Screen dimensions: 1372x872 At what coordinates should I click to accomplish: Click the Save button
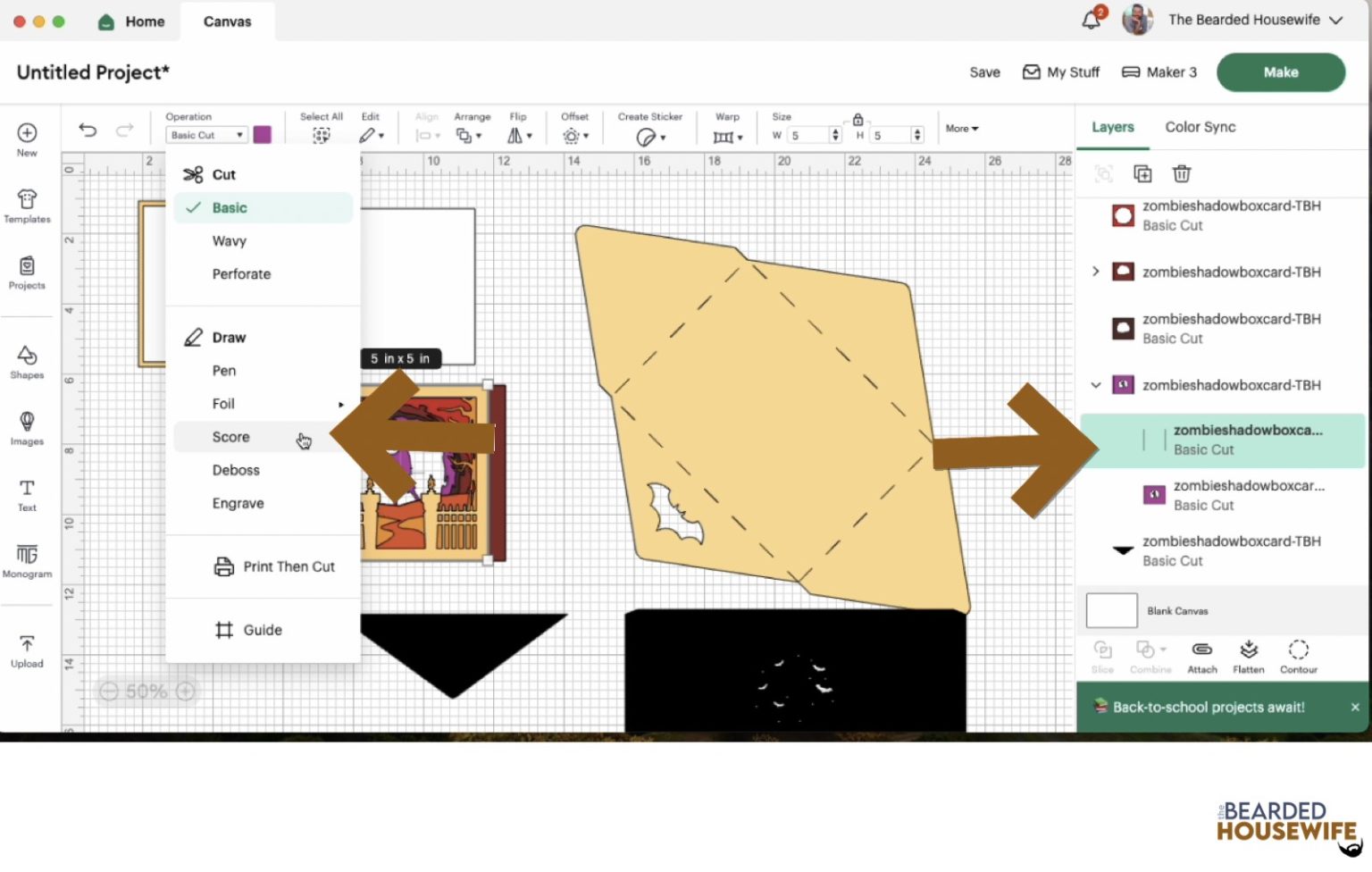pyautogui.click(x=984, y=72)
